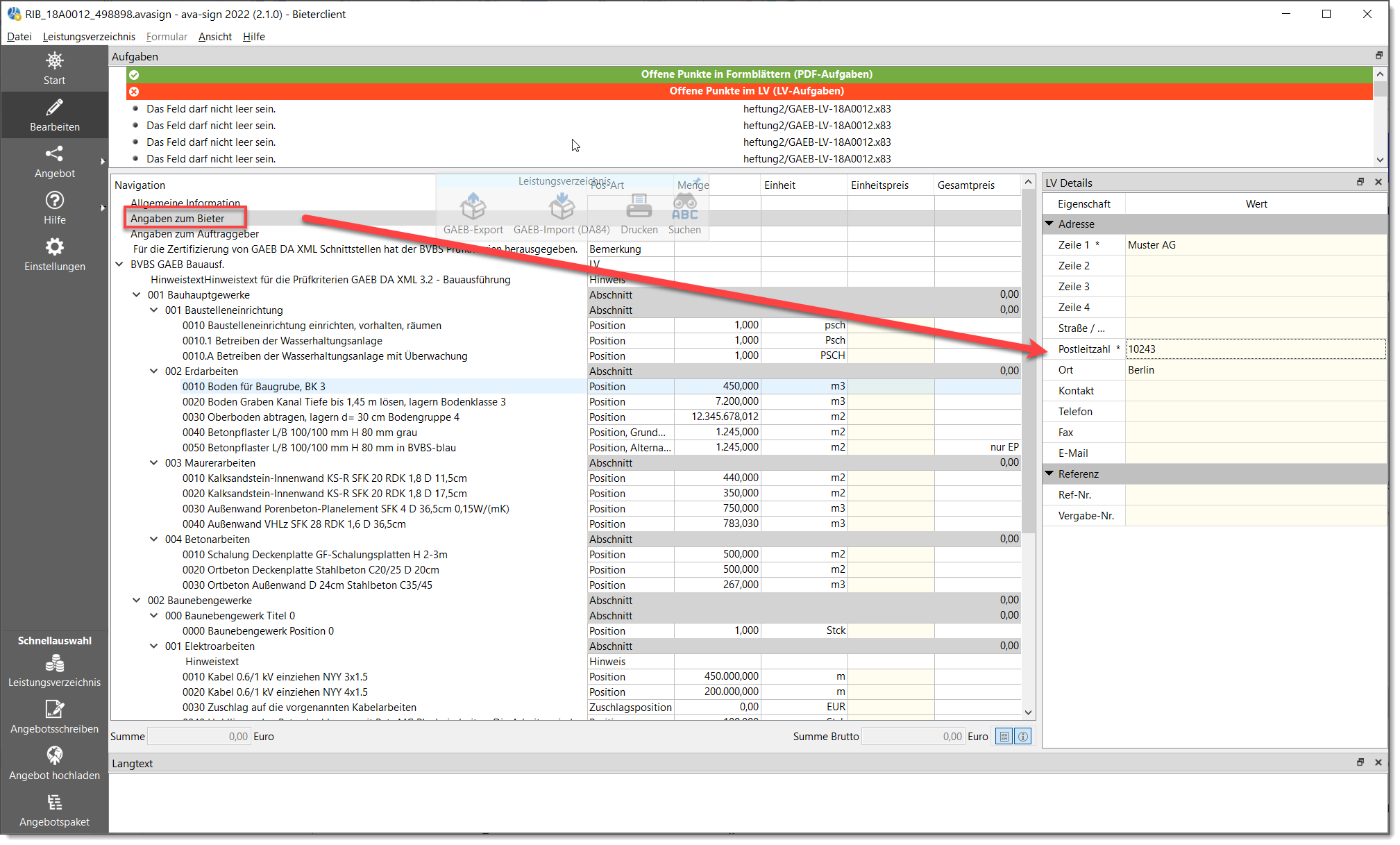Click GAEB-Import (DA84) toolbar icon
1400x845 pixels.
(x=562, y=206)
